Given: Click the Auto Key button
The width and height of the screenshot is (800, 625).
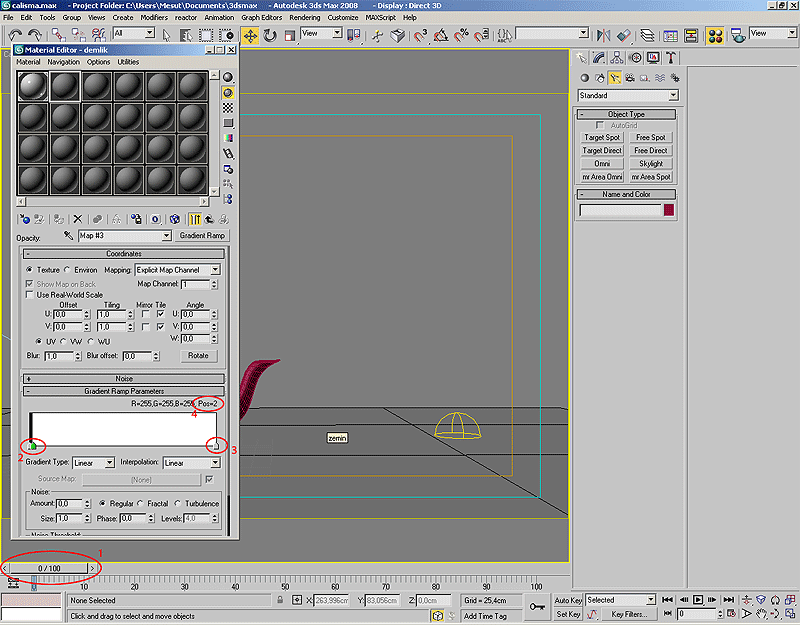Looking at the screenshot, I should [568, 600].
